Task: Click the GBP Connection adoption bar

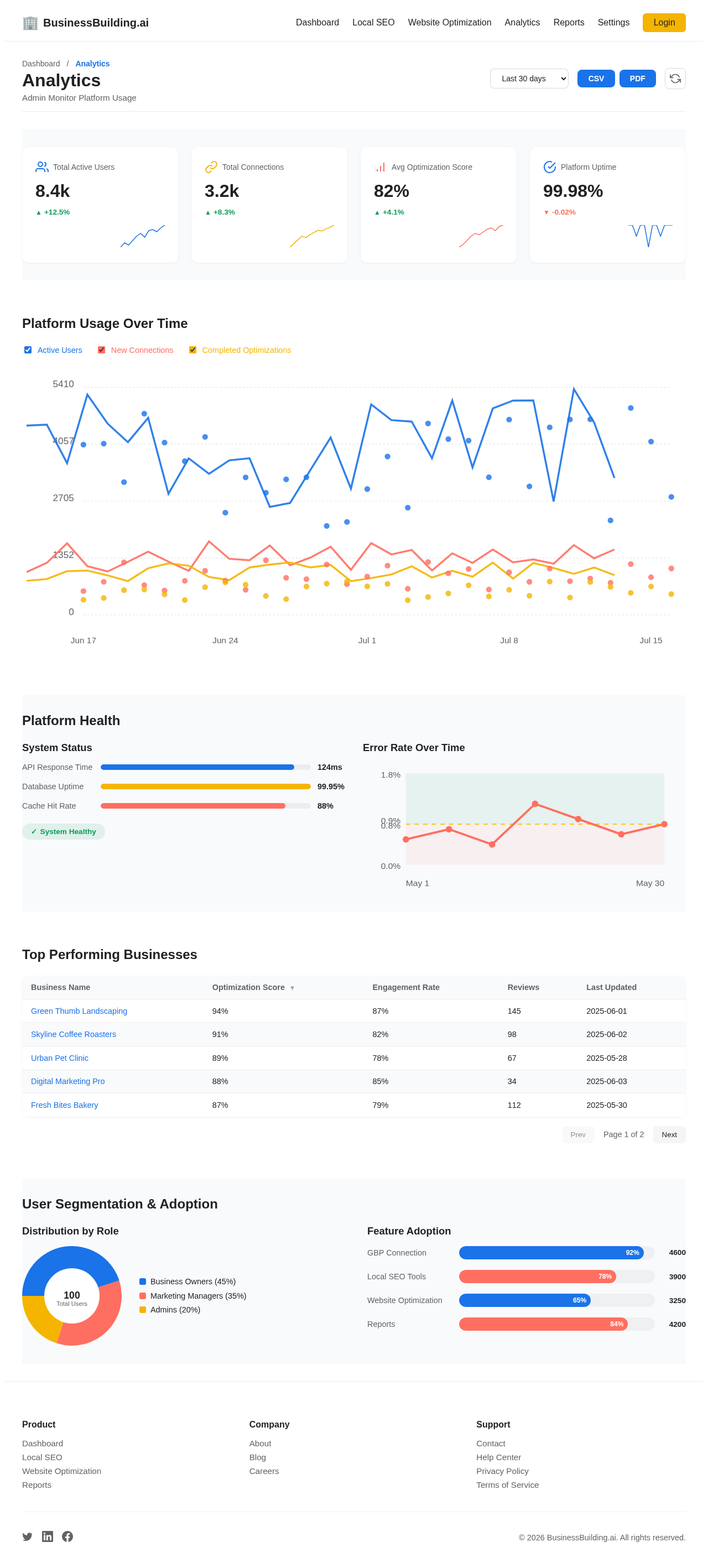Action: tap(556, 1252)
